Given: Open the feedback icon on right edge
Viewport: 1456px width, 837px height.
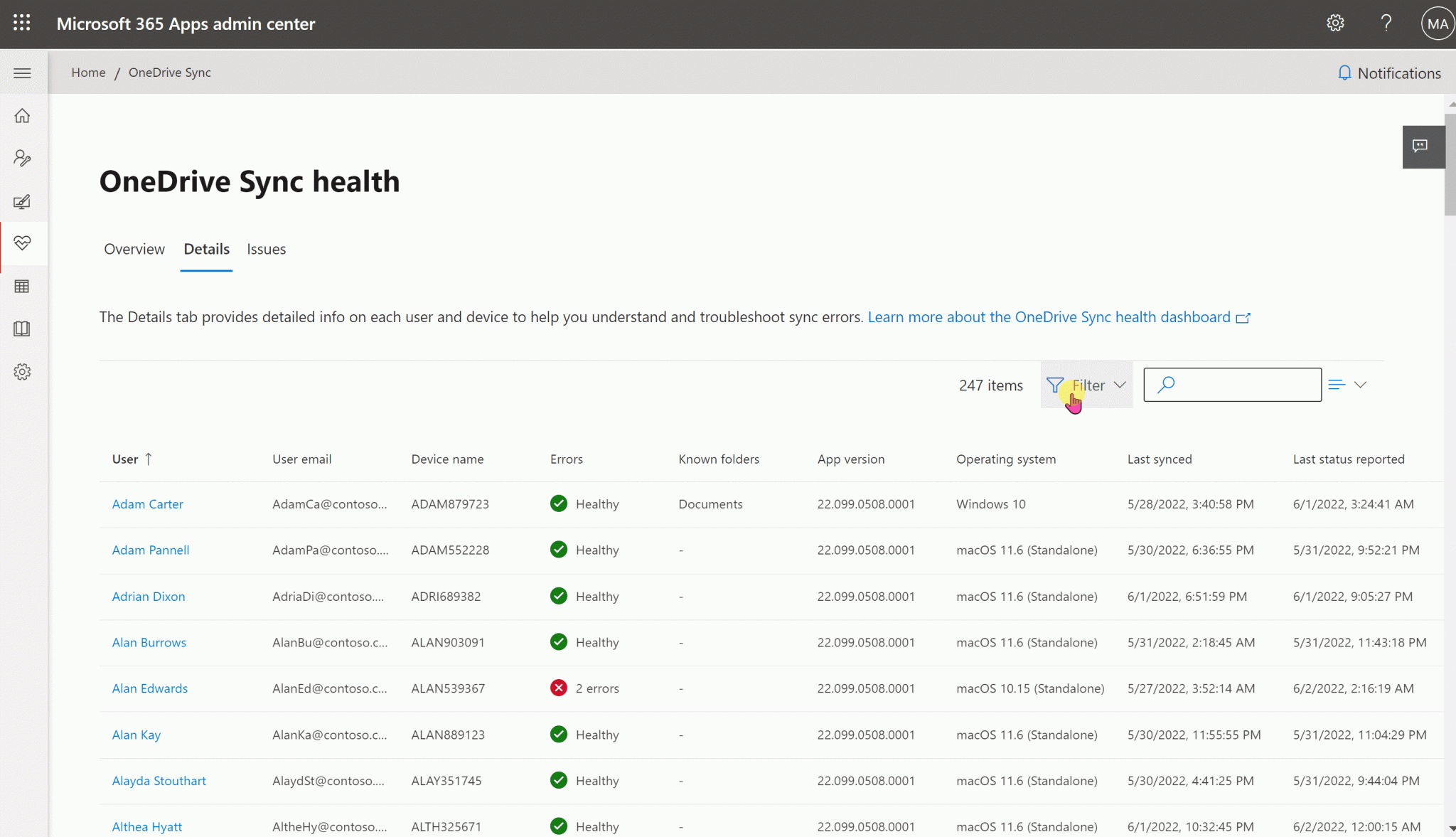Looking at the screenshot, I should coord(1423,146).
